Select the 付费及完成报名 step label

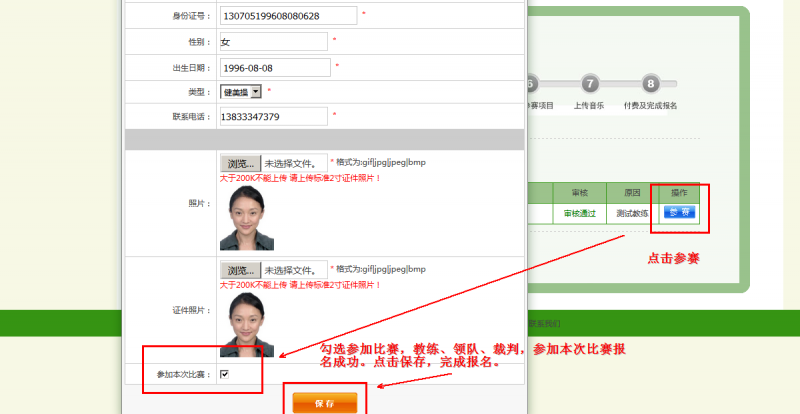(650, 105)
